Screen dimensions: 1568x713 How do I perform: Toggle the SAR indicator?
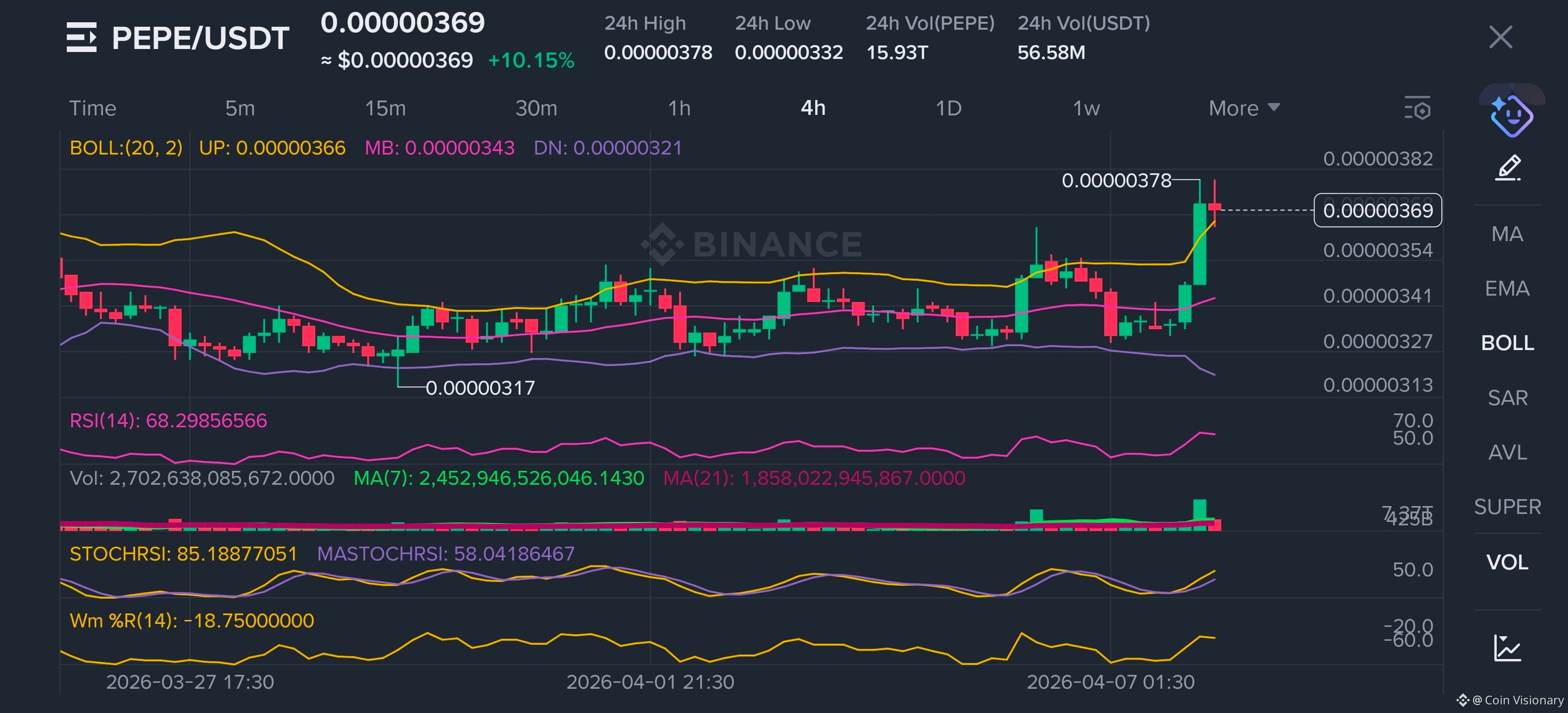(1507, 398)
